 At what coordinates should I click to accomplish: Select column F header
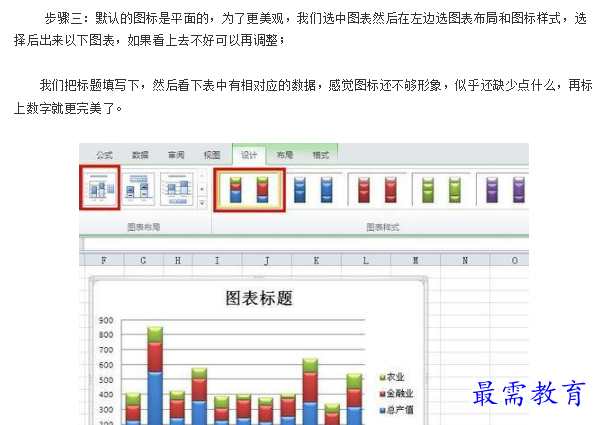104,261
